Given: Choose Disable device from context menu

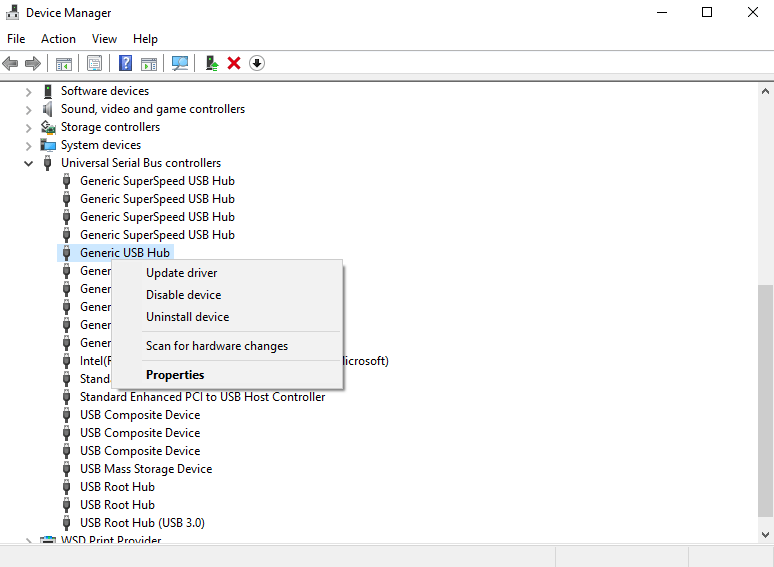Looking at the screenshot, I should [228, 295].
